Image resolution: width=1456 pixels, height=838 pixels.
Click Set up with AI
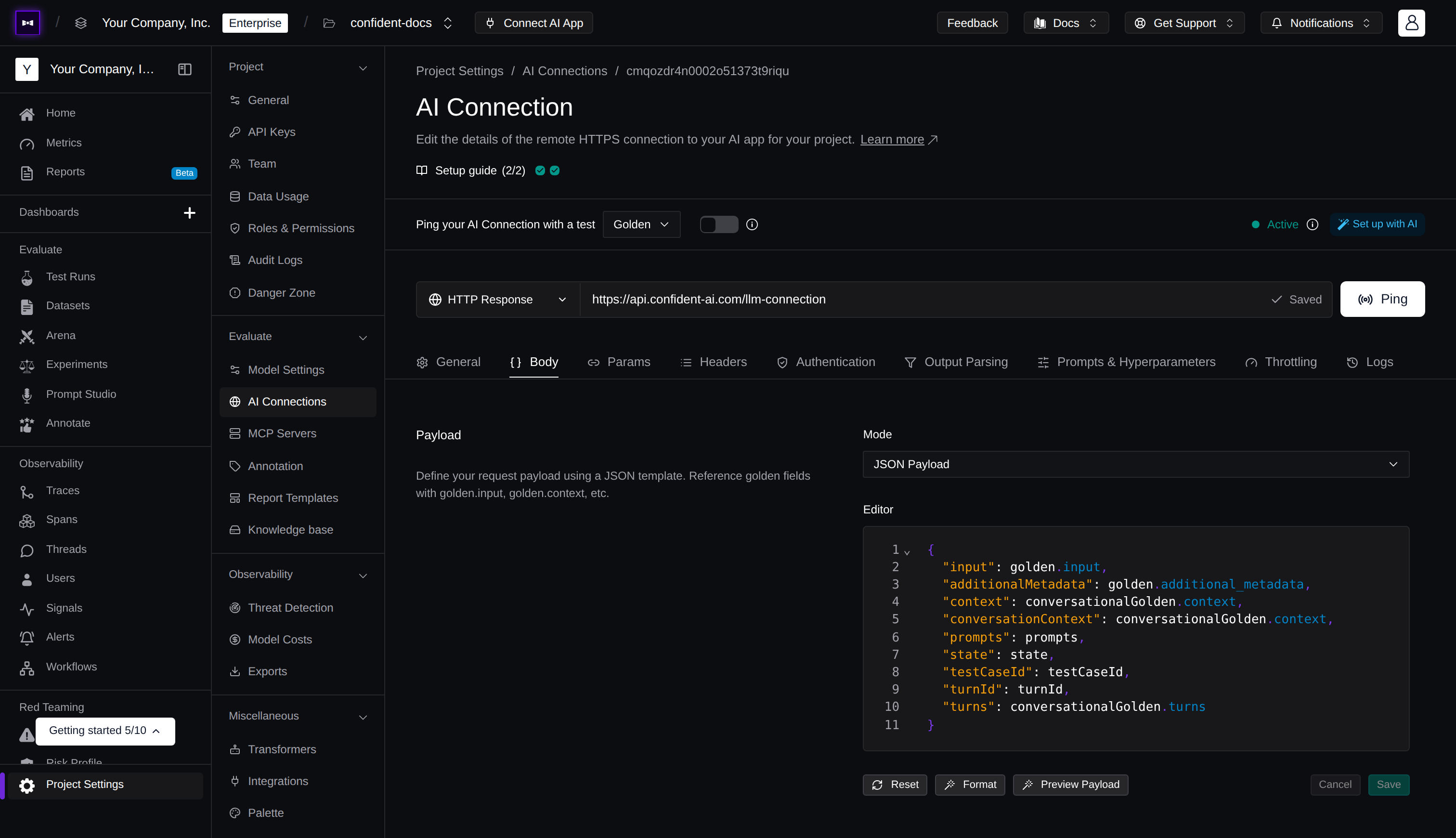1377,224
